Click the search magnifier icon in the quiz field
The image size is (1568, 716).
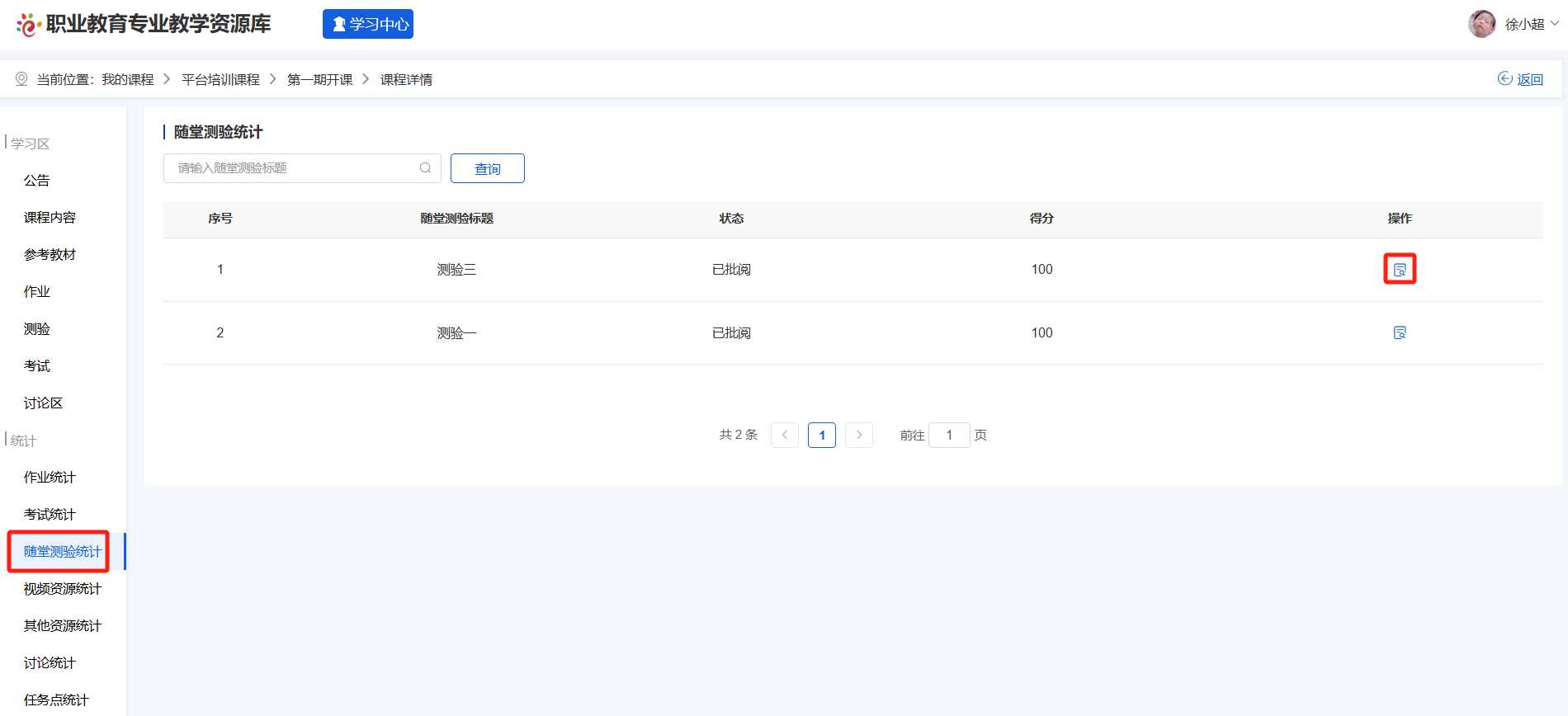pyautogui.click(x=425, y=168)
